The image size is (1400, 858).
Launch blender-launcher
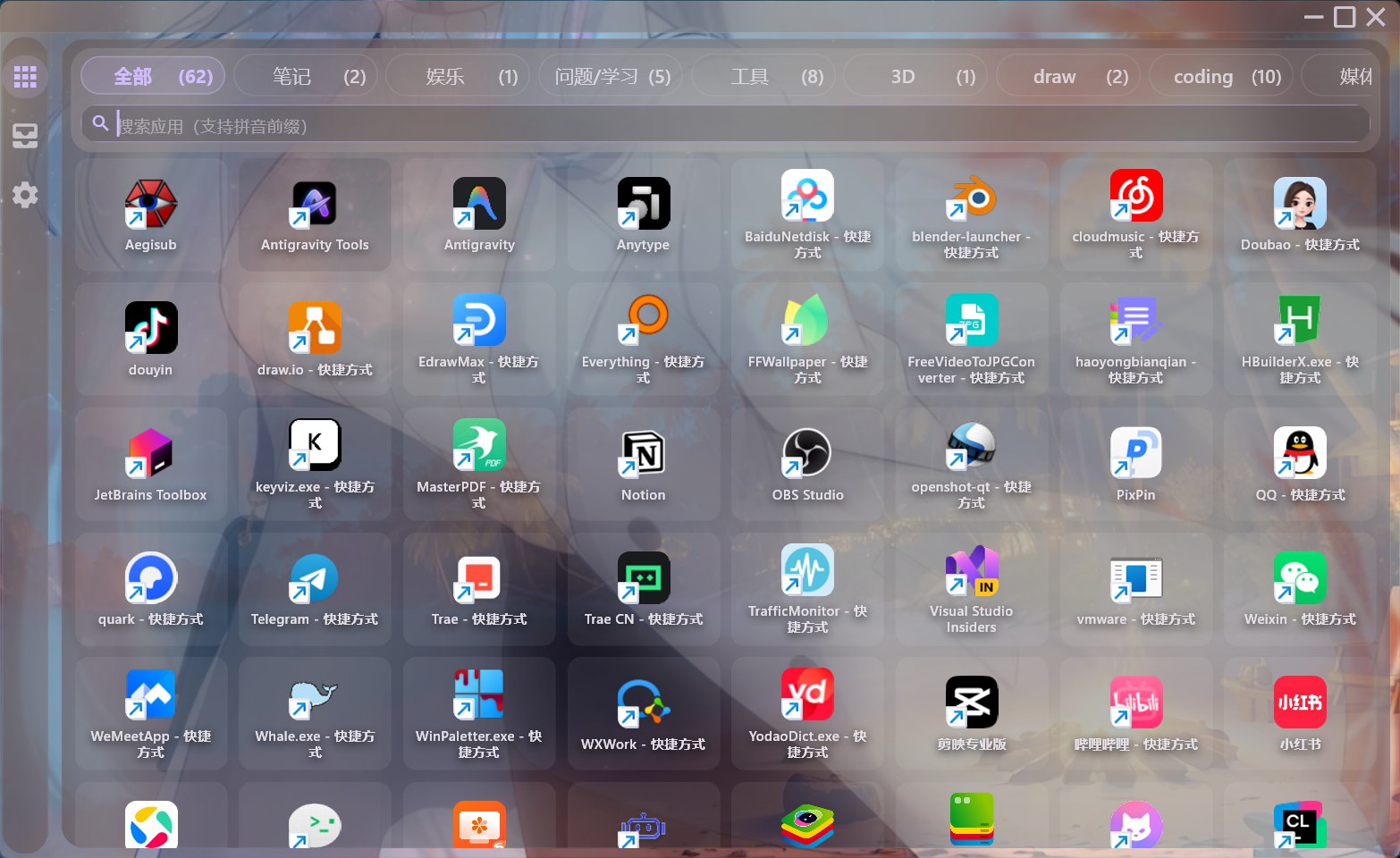[x=971, y=213]
